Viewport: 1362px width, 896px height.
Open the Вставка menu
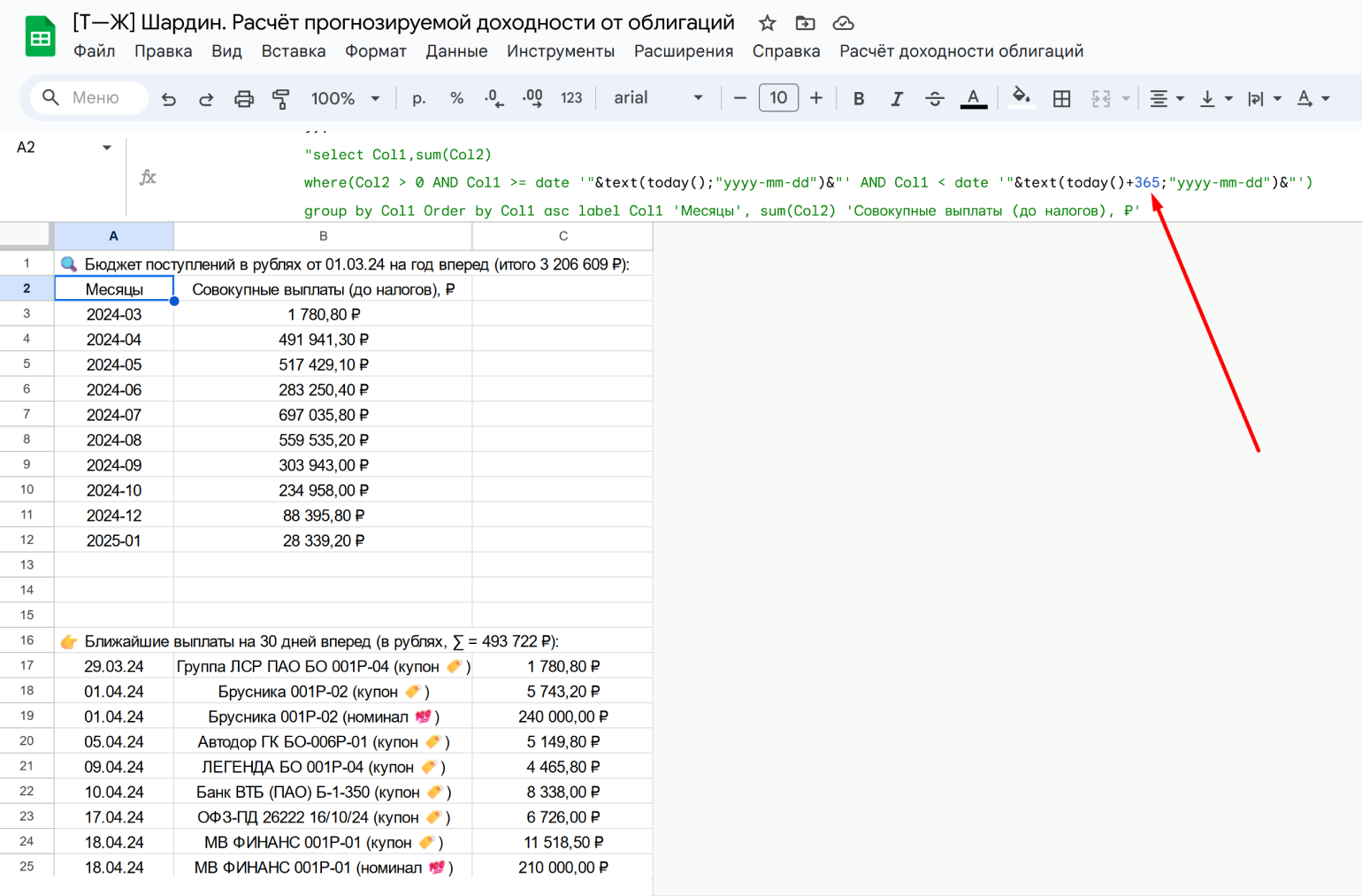pos(294,51)
